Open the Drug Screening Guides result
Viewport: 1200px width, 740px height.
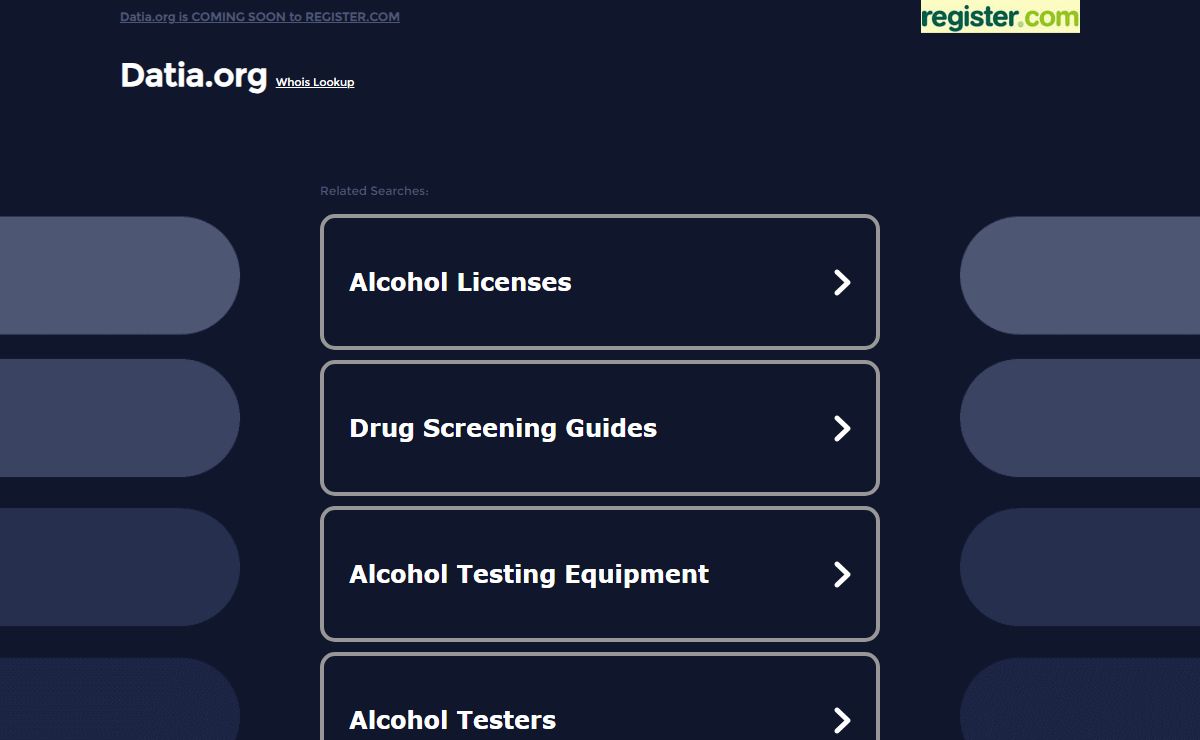pyautogui.click(x=600, y=428)
